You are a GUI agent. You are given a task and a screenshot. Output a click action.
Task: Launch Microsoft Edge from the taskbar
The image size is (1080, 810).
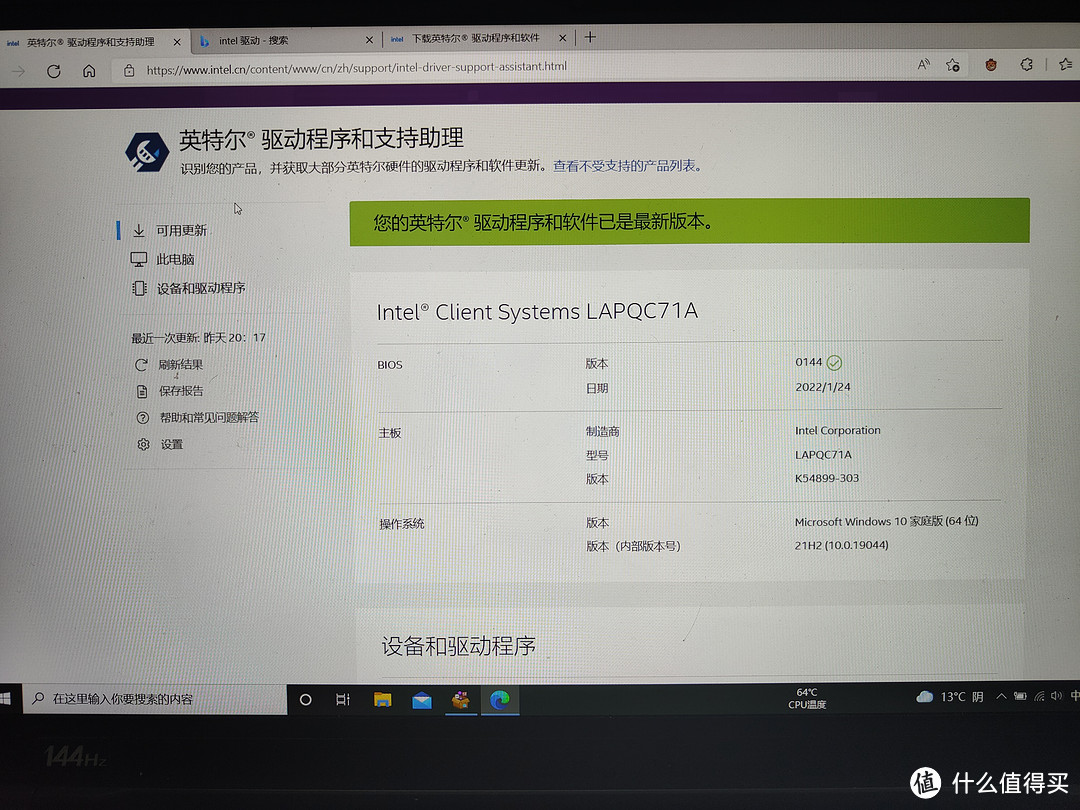[x=499, y=699]
